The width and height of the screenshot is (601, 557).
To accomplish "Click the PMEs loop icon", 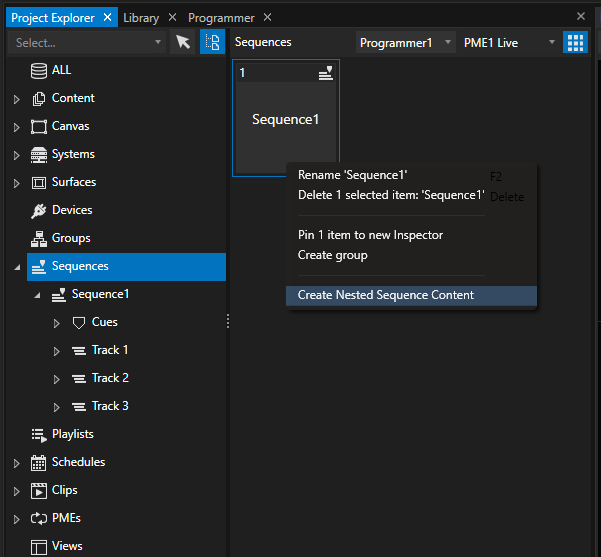I will click(39, 519).
